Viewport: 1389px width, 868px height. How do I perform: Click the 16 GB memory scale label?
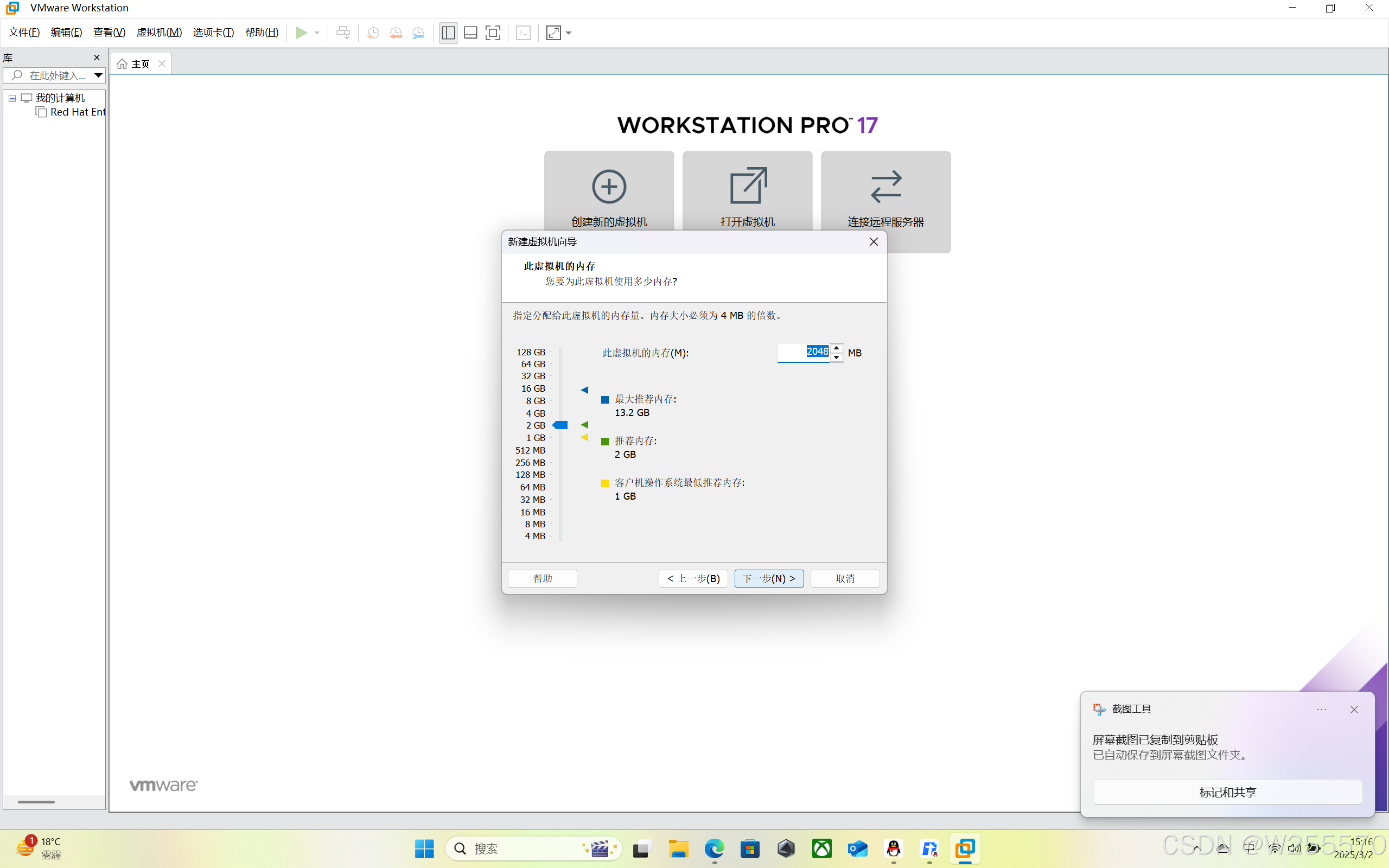point(533,388)
